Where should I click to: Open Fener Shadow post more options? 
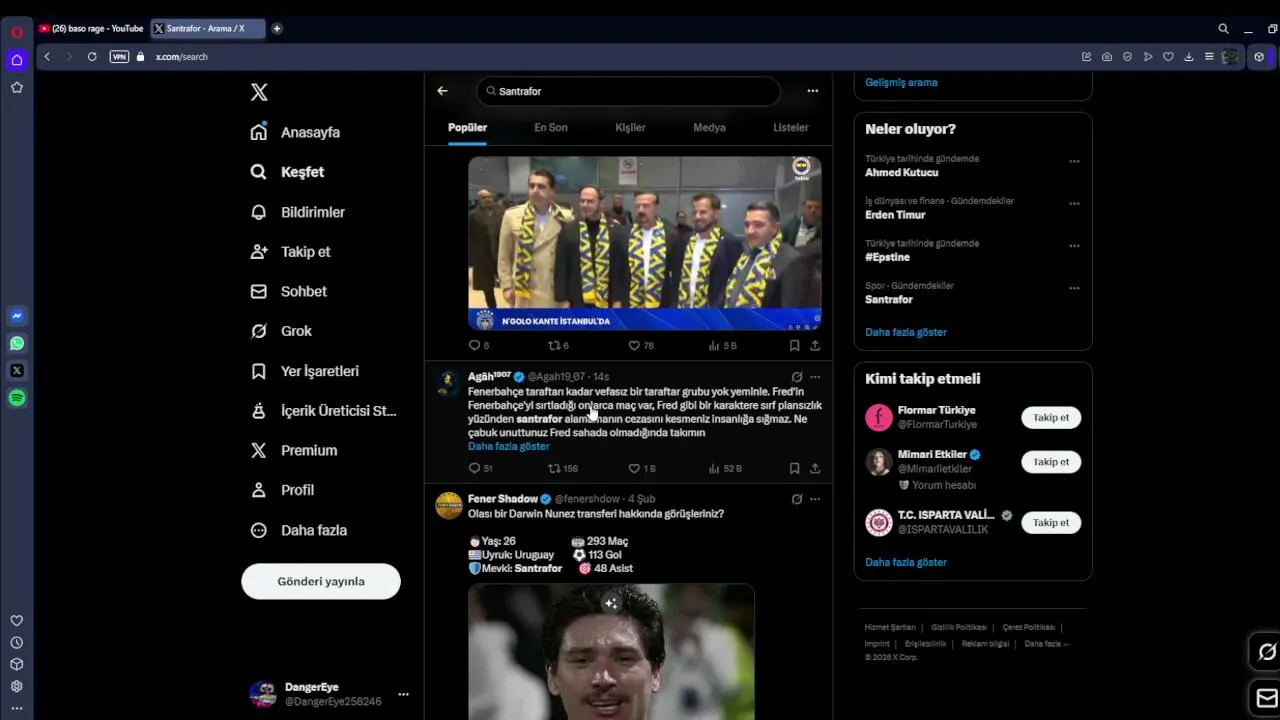tap(815, 499)
